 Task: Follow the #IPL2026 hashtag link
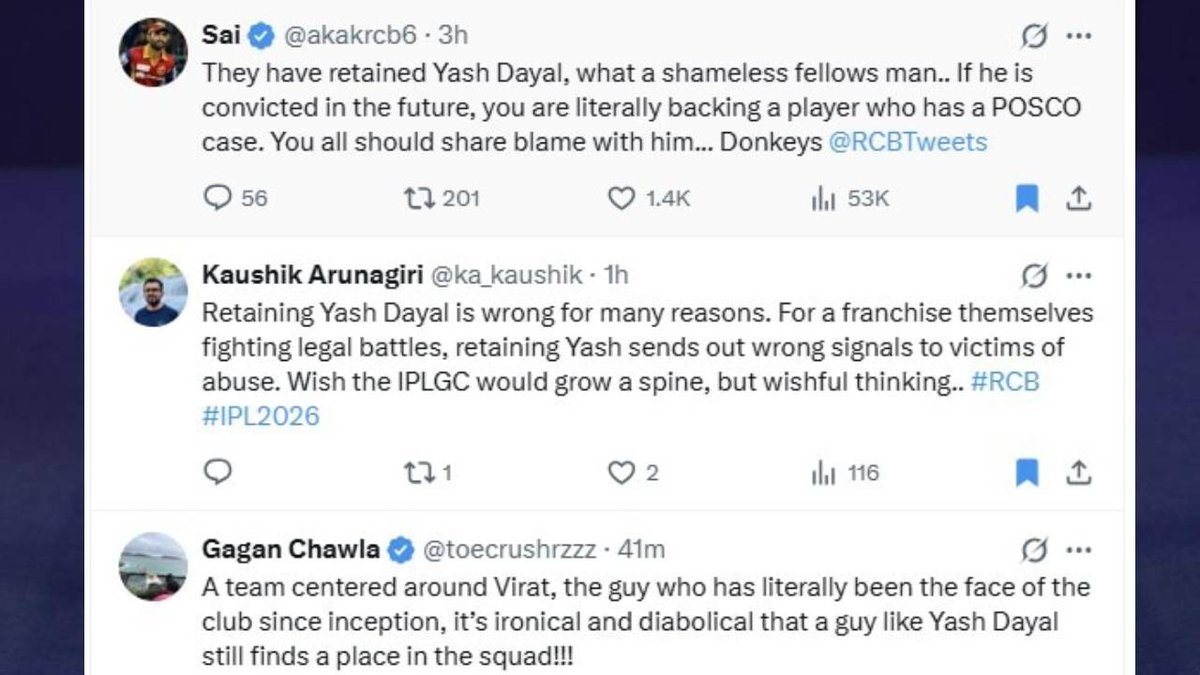pyautogui.click(x=261, y=416)
